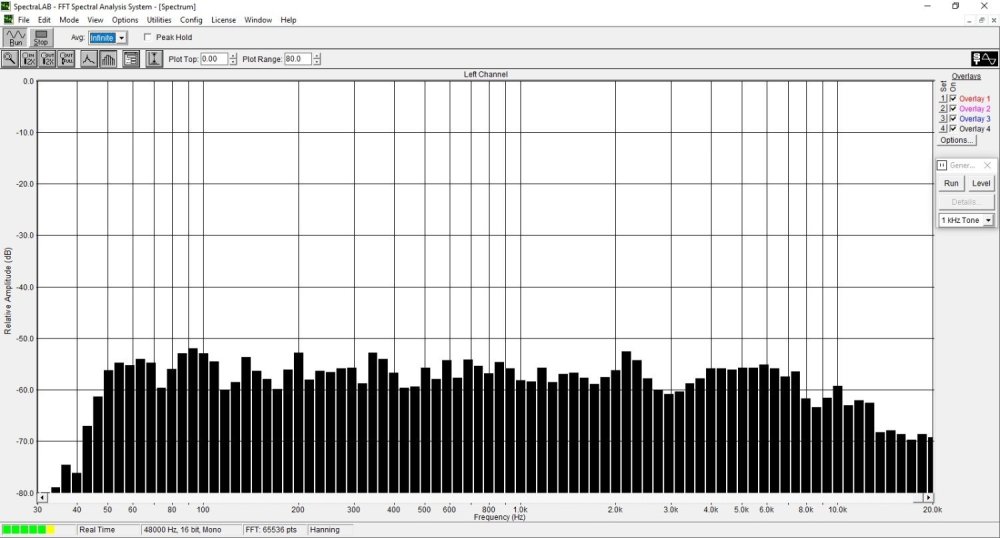Open the signal generator icon at top right
The height and width of the screenshot is (538, 1000).
[x=983, y=59]
